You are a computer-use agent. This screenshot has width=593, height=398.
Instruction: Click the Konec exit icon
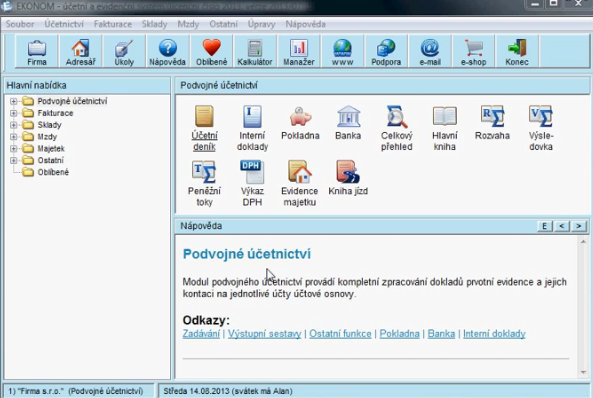(517, 52)
